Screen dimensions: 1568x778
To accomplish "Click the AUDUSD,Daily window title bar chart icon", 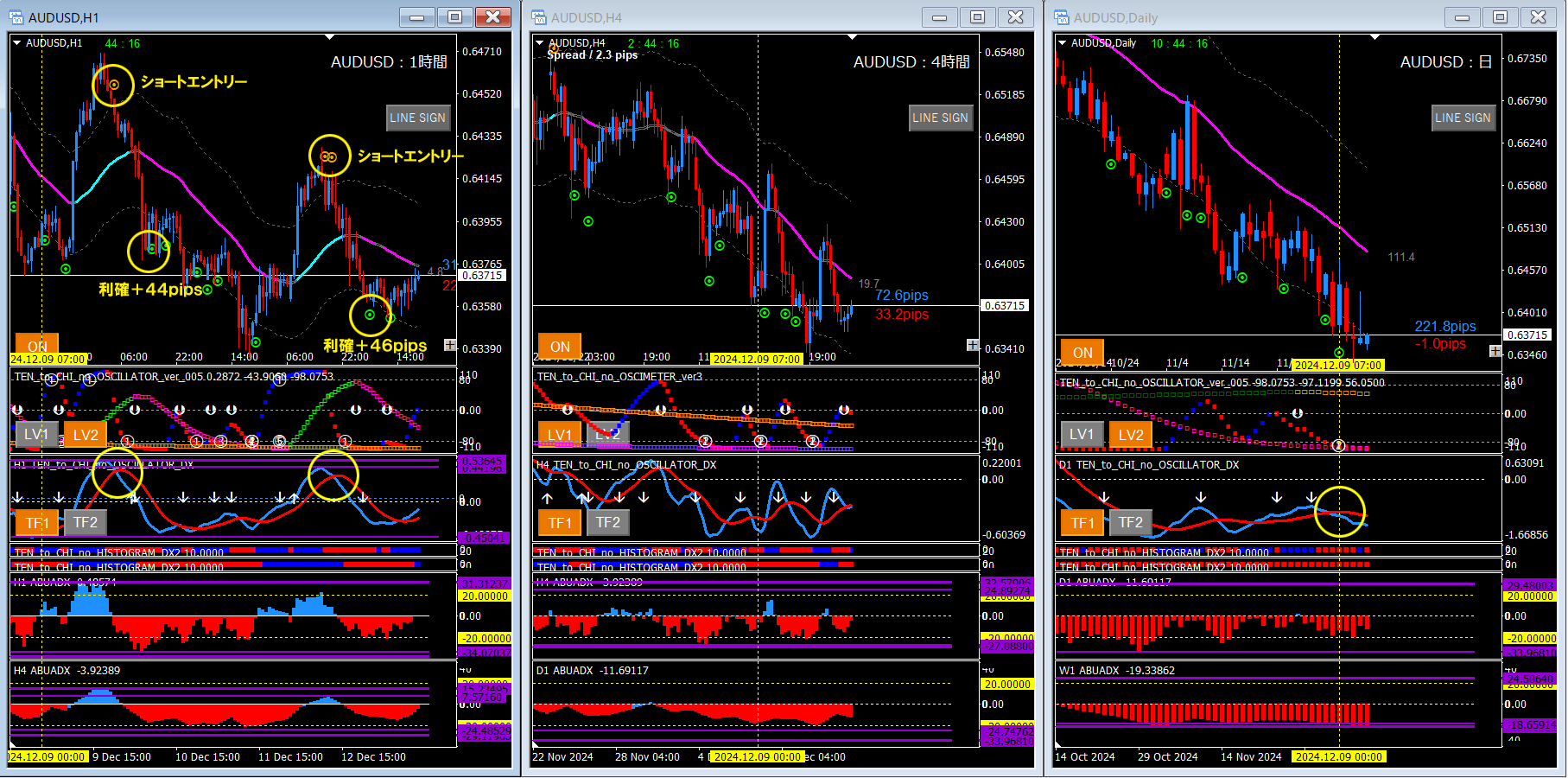I will [x=1062, y=17].
